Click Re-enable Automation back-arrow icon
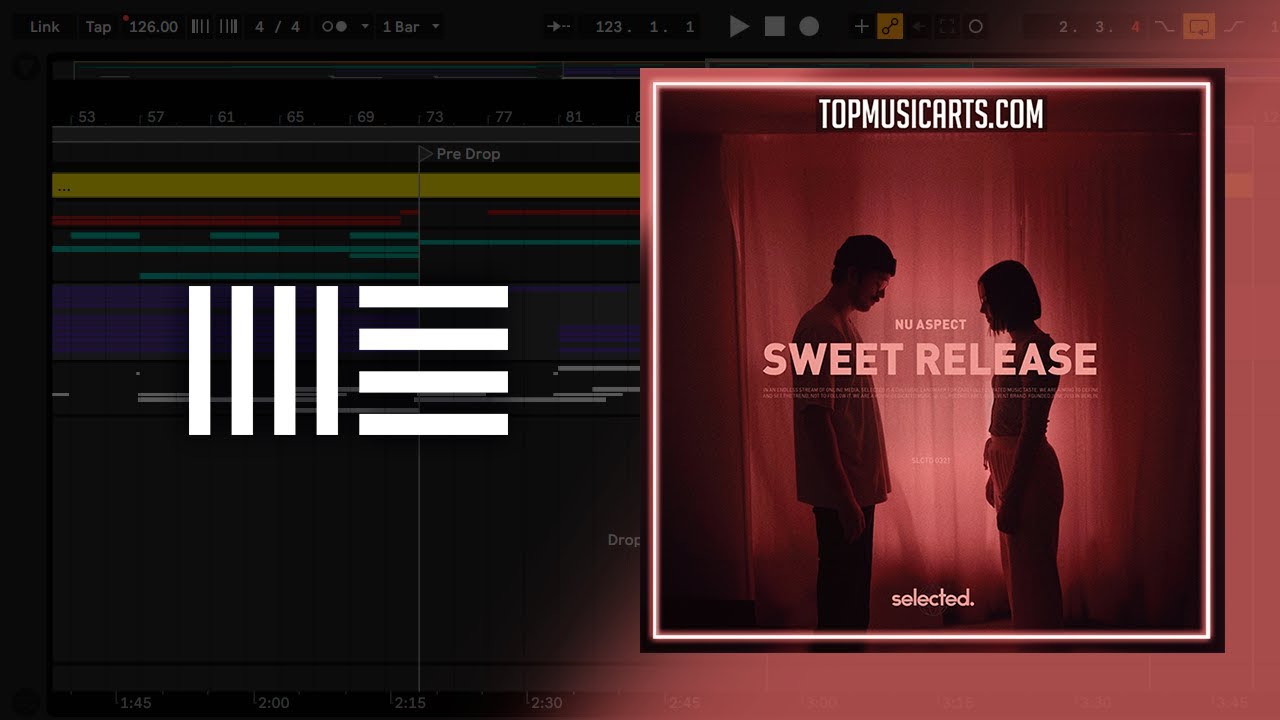1280x720 pixels. pos(918,27)
